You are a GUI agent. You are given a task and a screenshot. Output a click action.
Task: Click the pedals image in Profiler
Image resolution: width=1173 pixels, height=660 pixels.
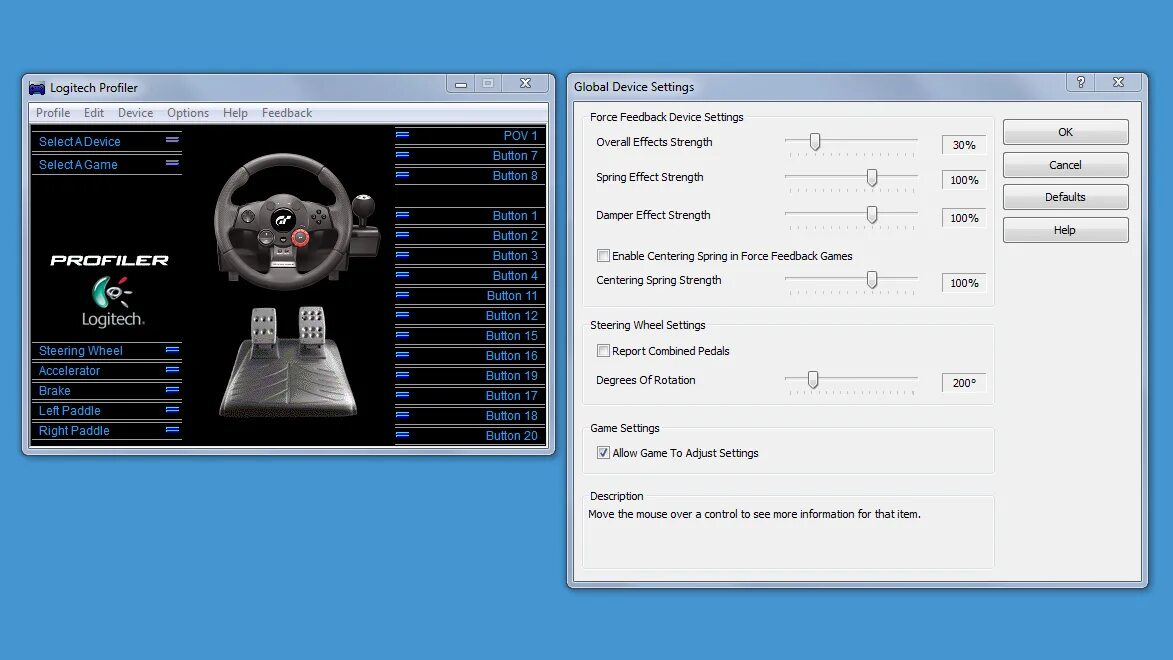click(x=288, y=361)
